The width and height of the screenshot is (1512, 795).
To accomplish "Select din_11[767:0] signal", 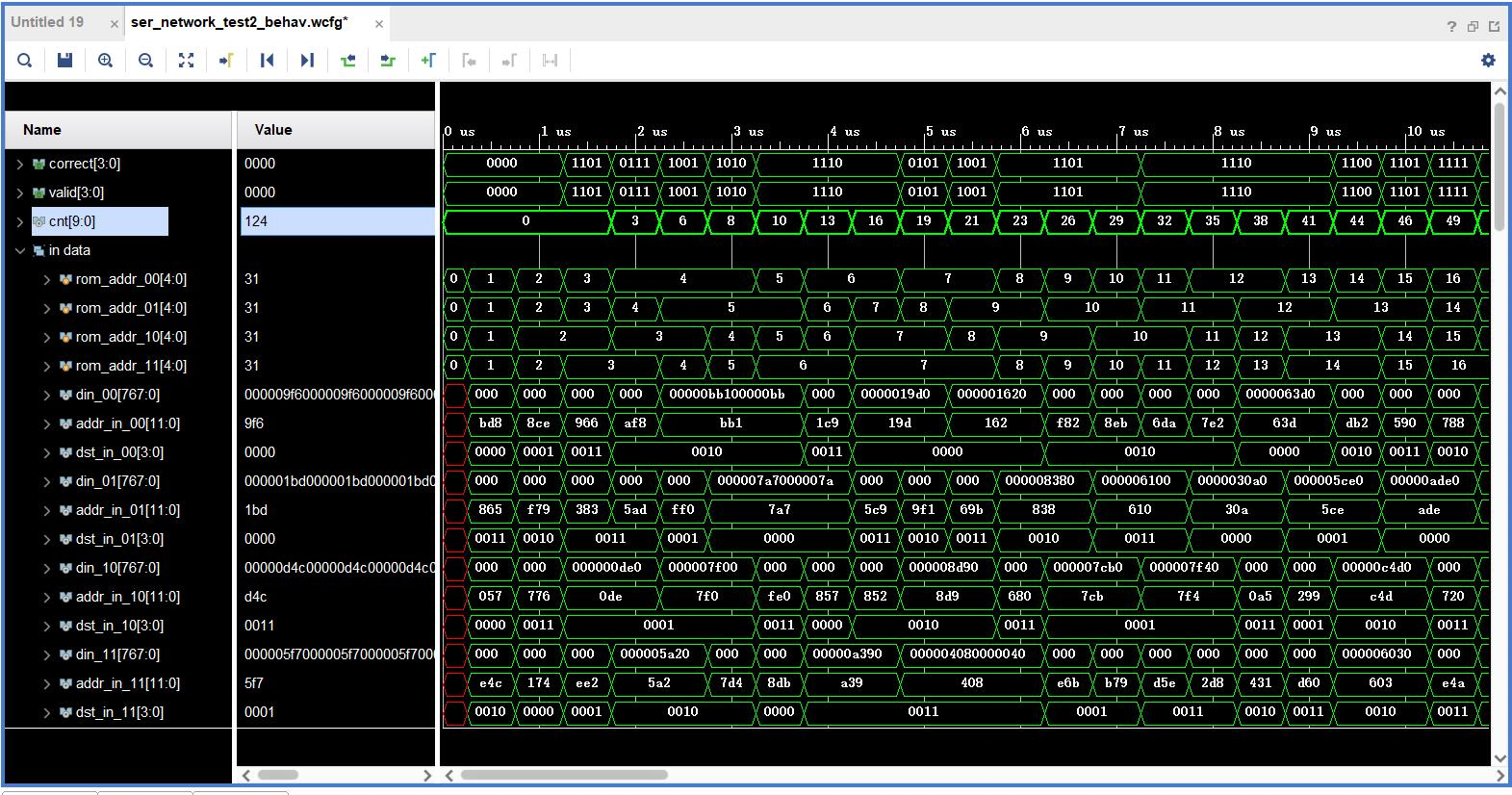I will point(117,654).
